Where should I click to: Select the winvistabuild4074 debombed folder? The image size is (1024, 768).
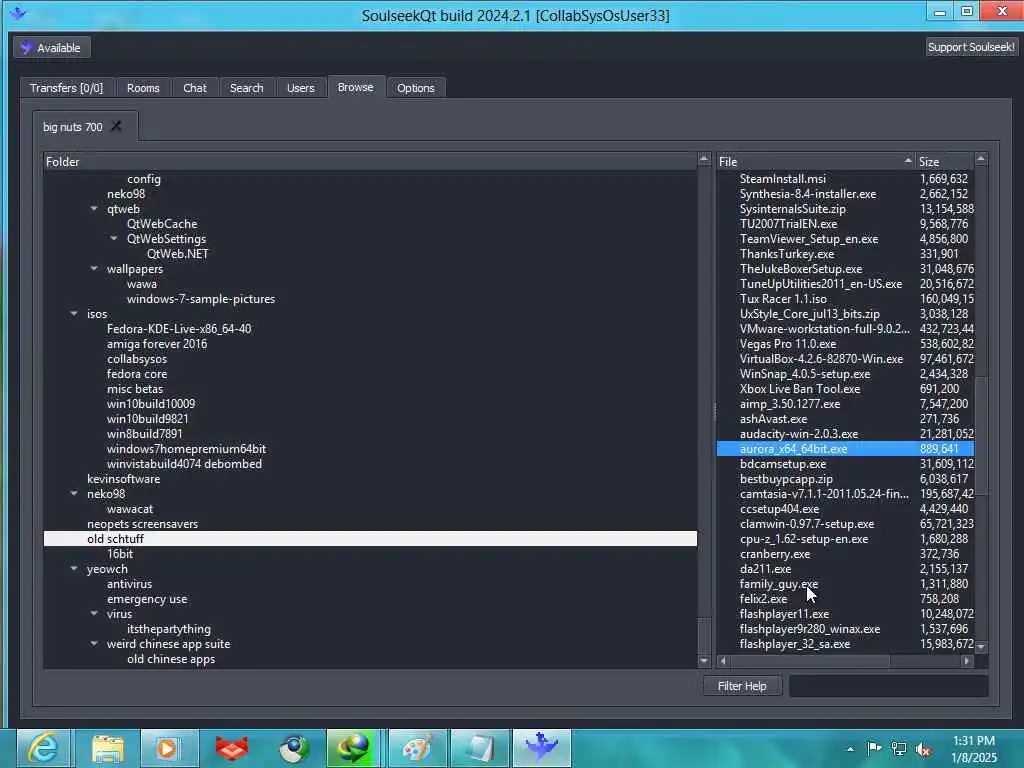tap(184, 464)
